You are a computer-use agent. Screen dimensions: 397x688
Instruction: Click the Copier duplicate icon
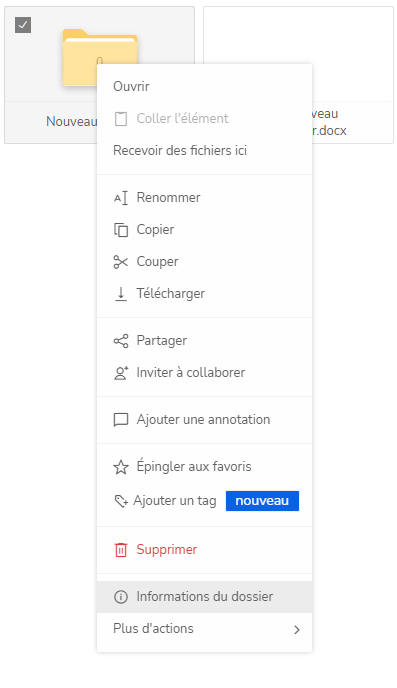pyautogui.click(x=121, y=230)
